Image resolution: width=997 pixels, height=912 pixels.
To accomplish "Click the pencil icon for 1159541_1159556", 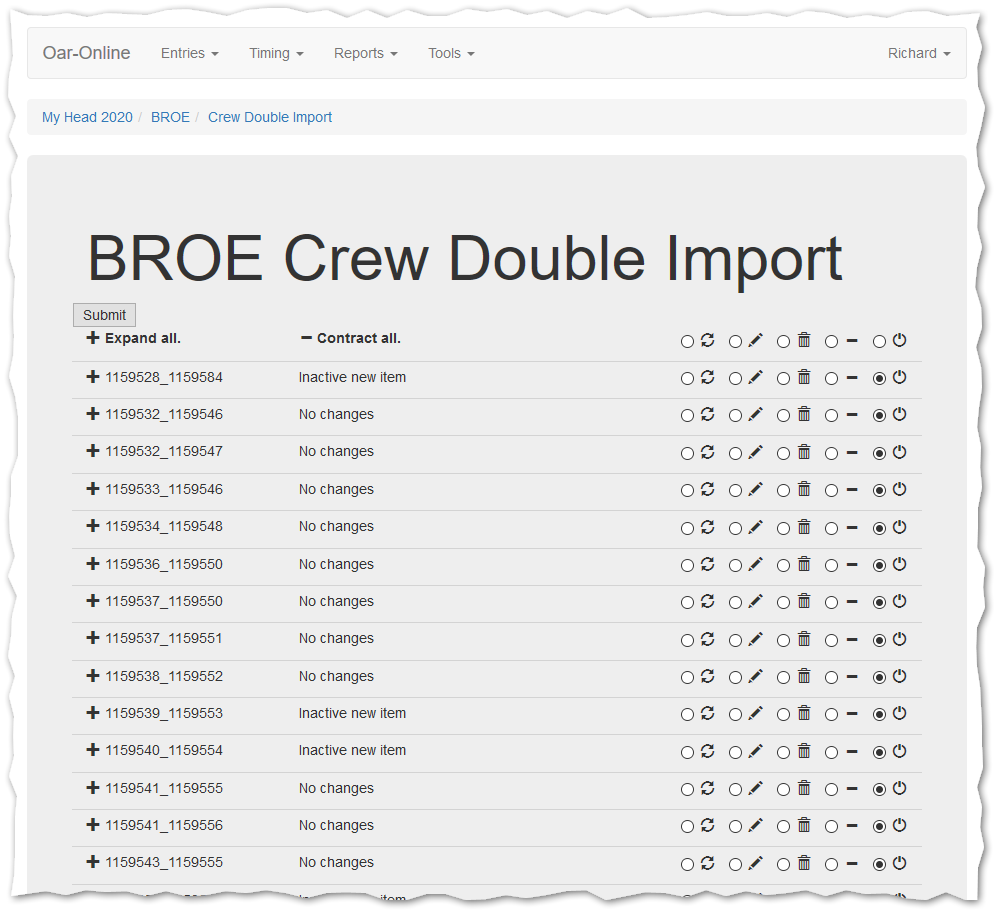I will click(756, 825).
